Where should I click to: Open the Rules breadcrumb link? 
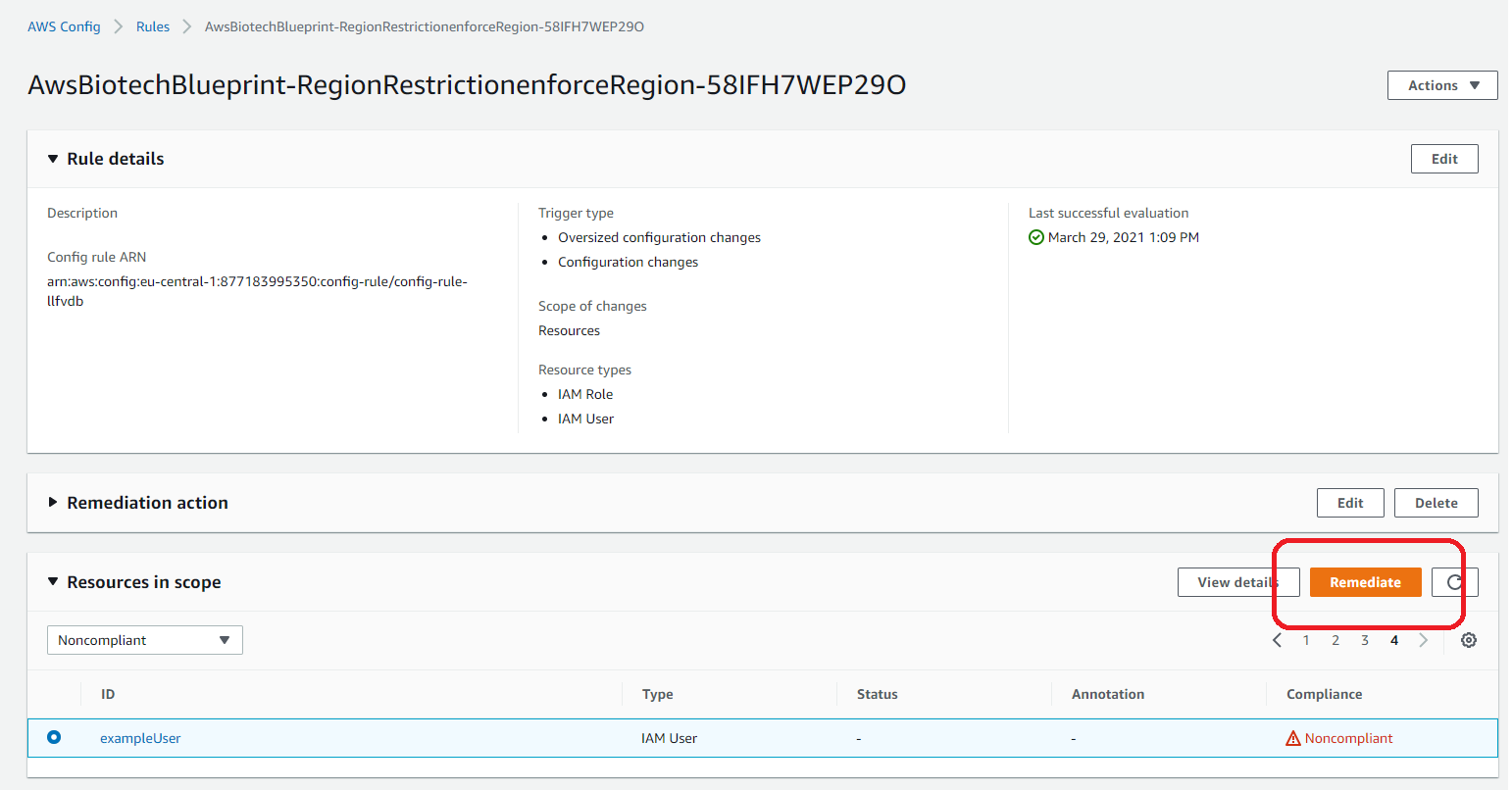153,26
